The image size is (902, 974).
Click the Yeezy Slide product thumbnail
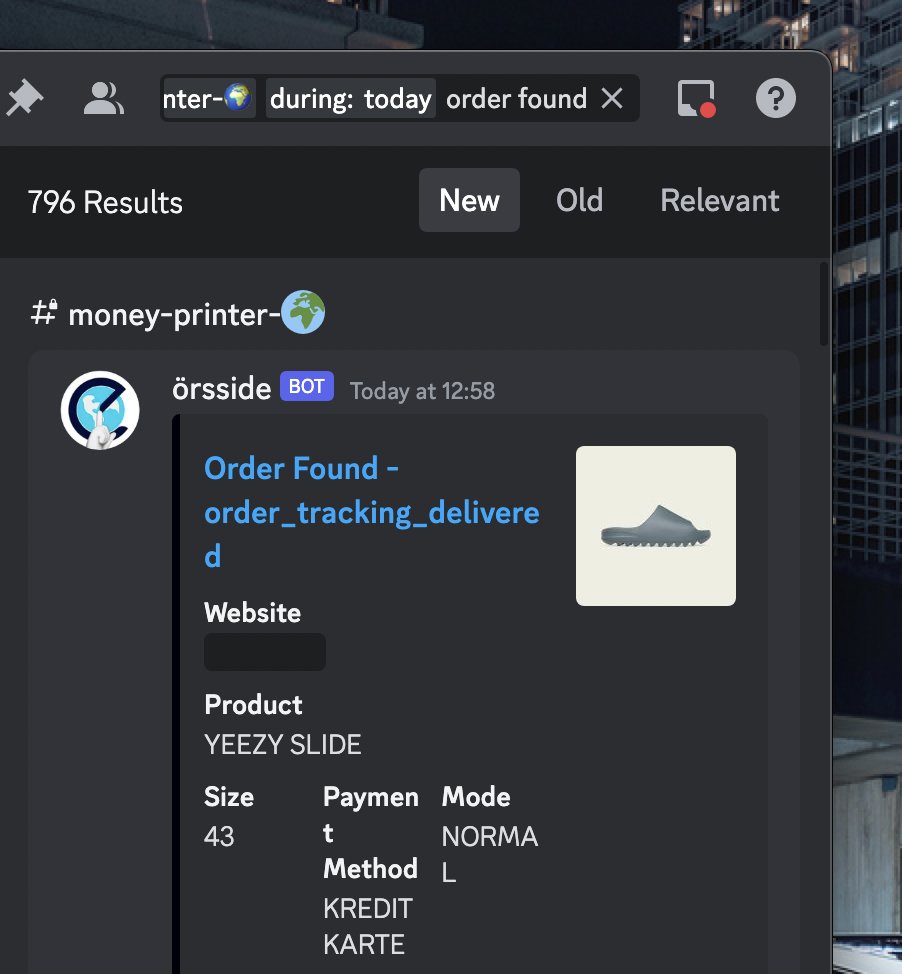pos(655,525)
